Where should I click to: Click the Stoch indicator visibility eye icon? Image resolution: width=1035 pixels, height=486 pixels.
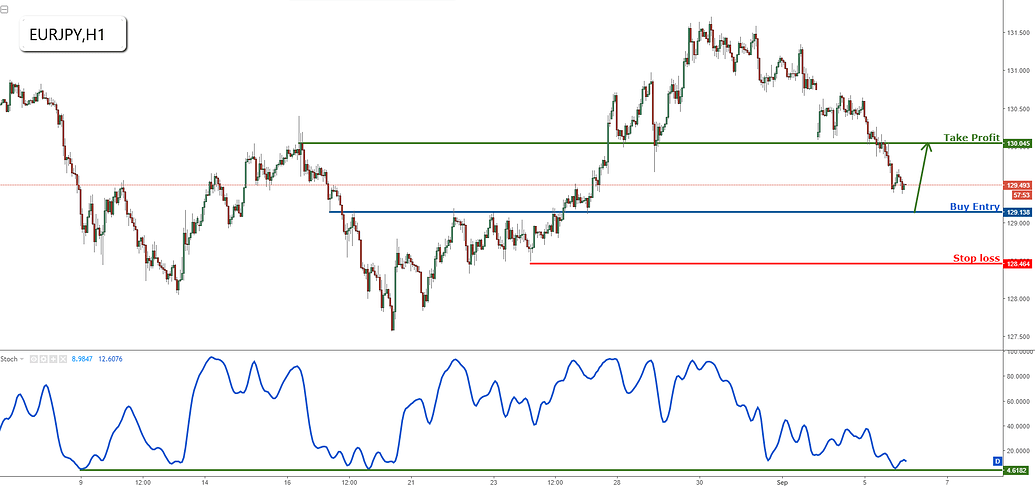pyautogui.click(x=33, y=358)
